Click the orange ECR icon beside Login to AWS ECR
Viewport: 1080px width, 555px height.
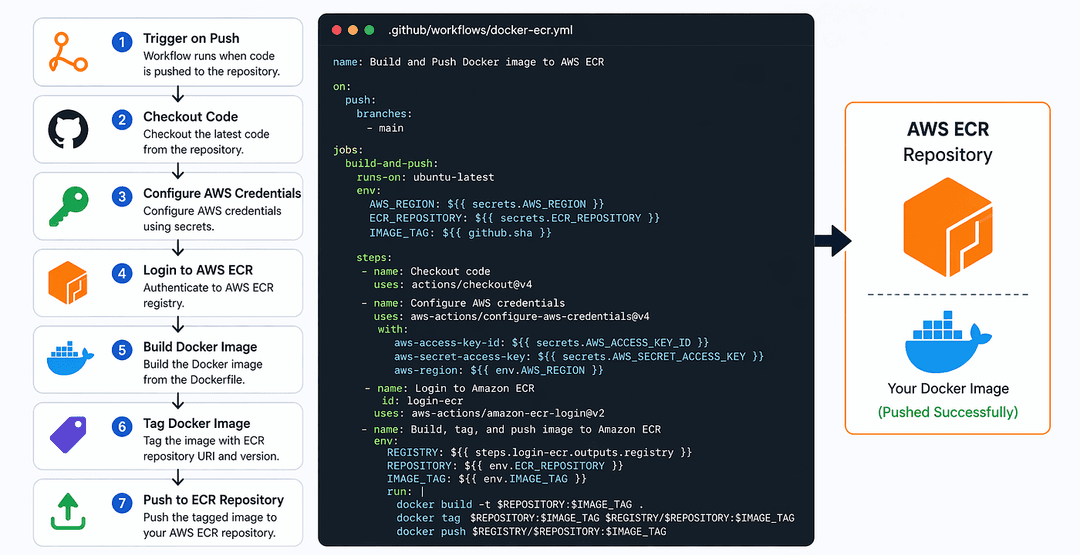68,283
